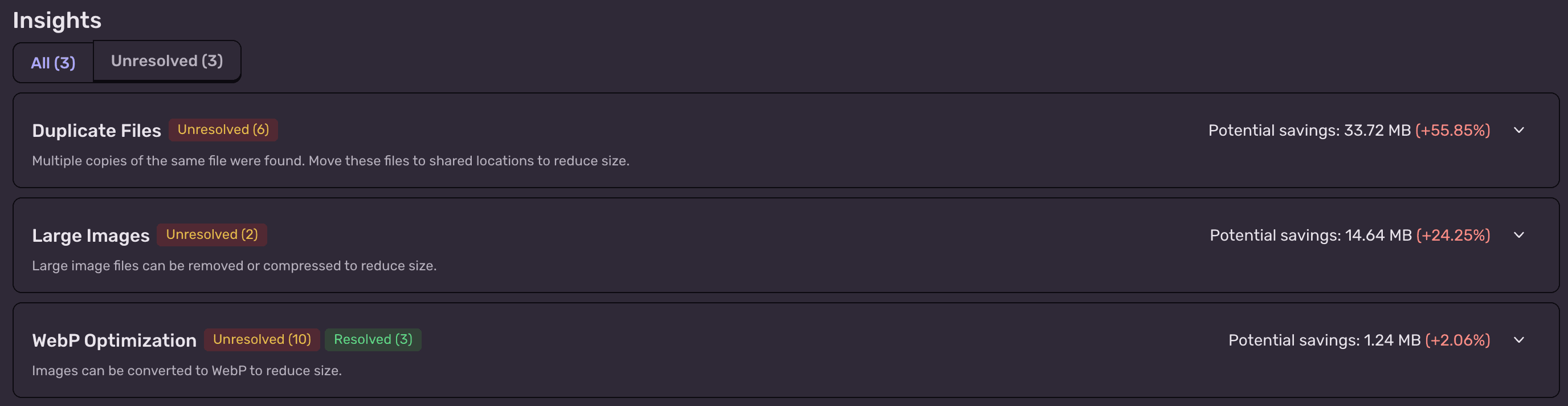Click the +55.85% percentage label
Image resolution: width=1568 pixels, height=406 pixels.
pyautogui.click(x=1452, y=131)
